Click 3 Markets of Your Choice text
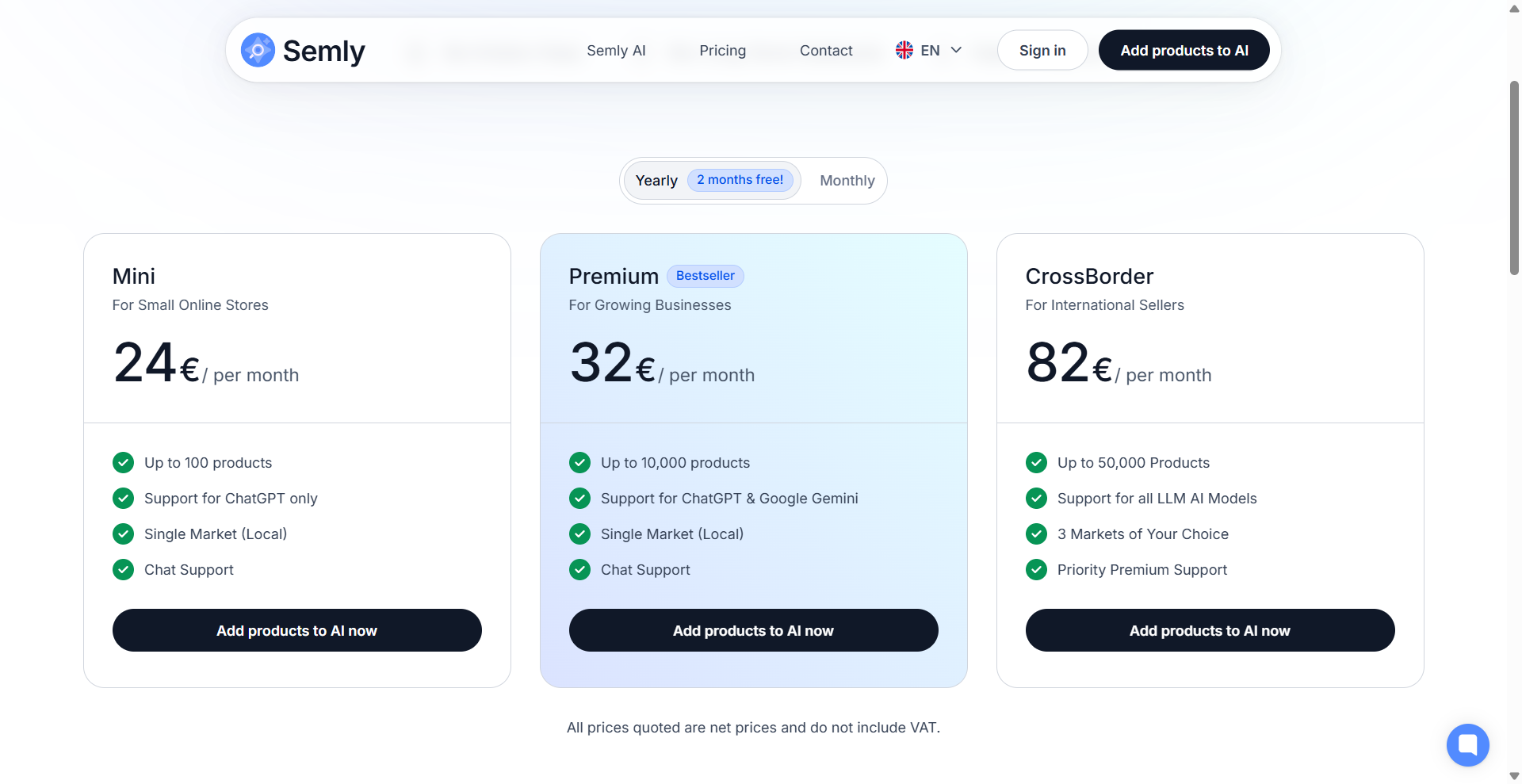This screenshot has height=784, width=1522. 1143,534
